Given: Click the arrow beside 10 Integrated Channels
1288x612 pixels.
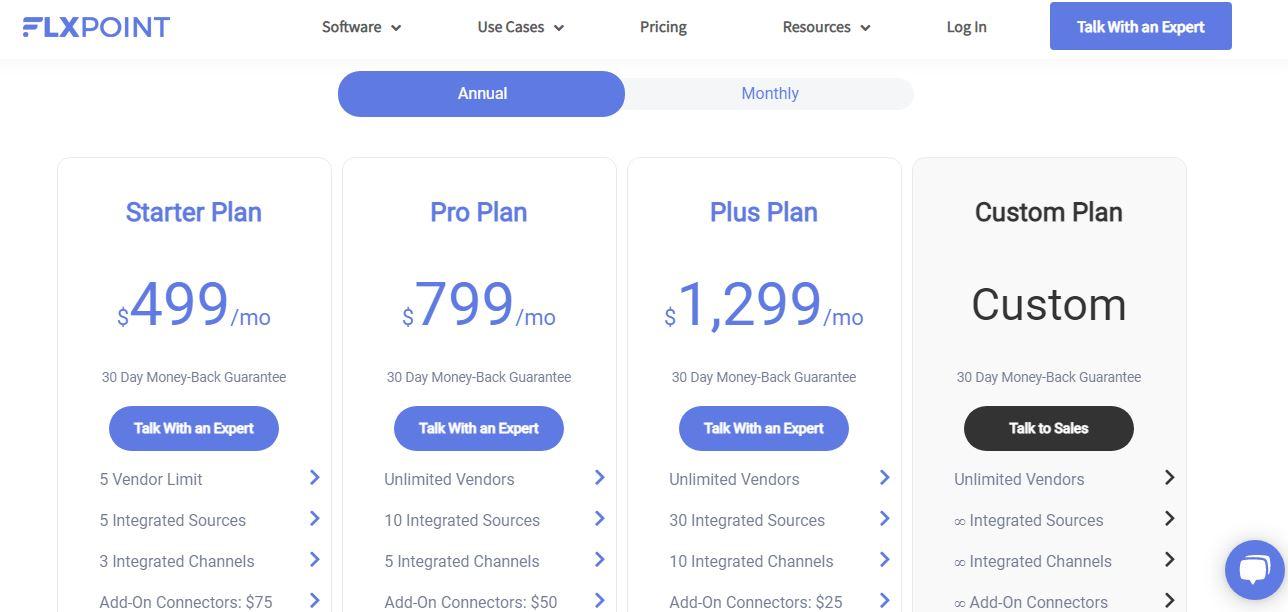Looking at the screenshot, I should [884, 560].
